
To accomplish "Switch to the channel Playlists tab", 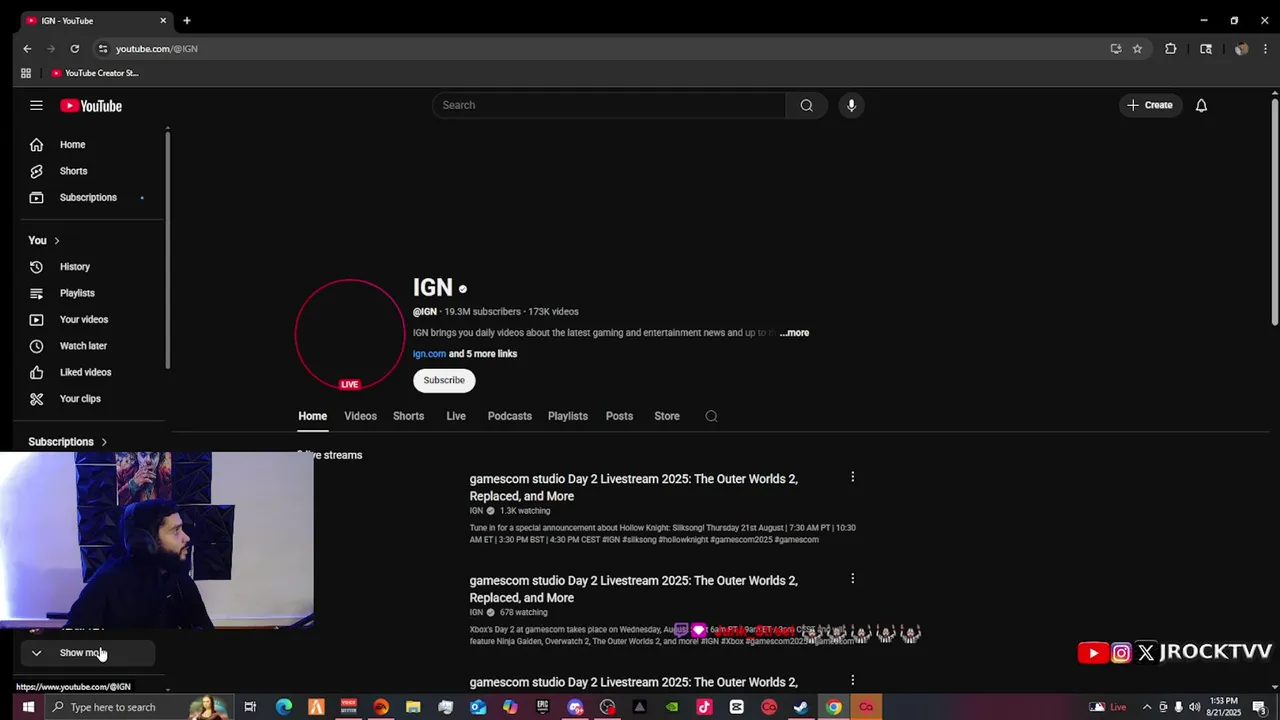I will [x=568, y=416].
